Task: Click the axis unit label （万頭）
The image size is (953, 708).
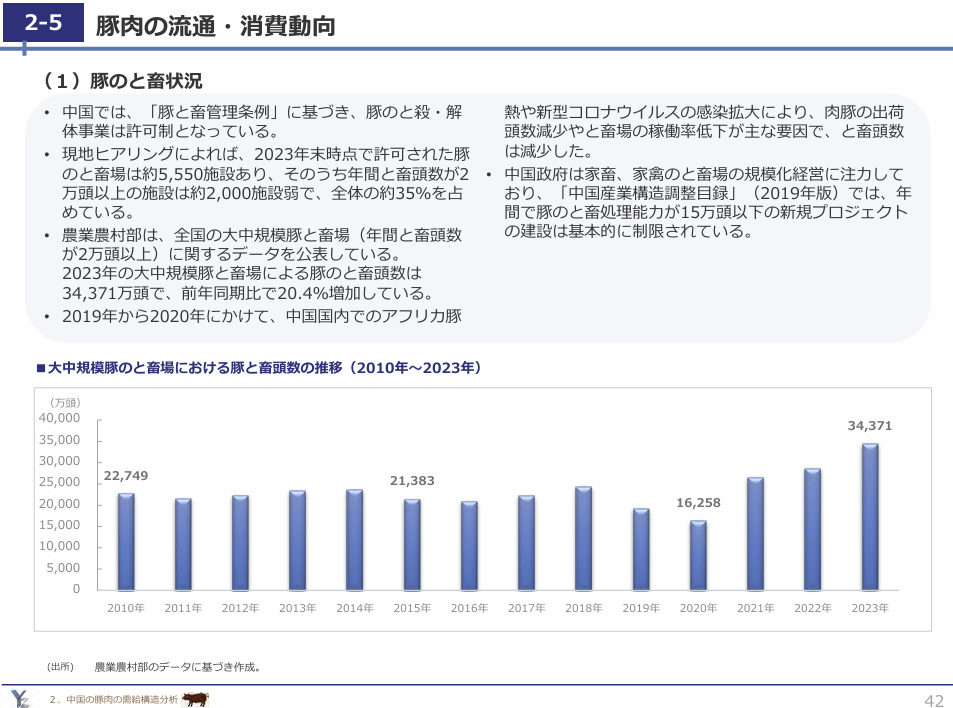Action: (x=64, y=403)
